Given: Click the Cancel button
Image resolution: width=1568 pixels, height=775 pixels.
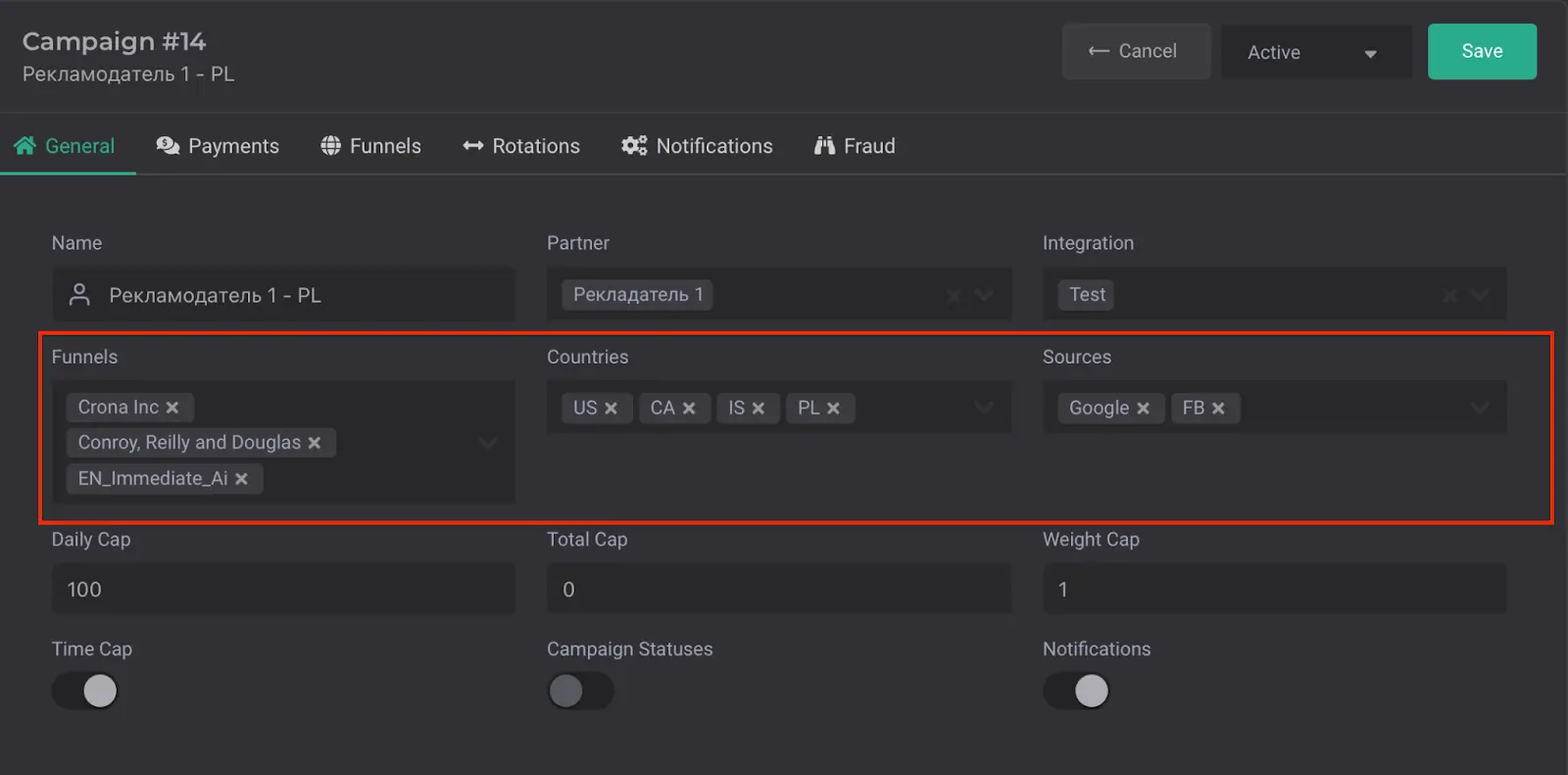Looking at the screenshot, I should pos(1136,52).
